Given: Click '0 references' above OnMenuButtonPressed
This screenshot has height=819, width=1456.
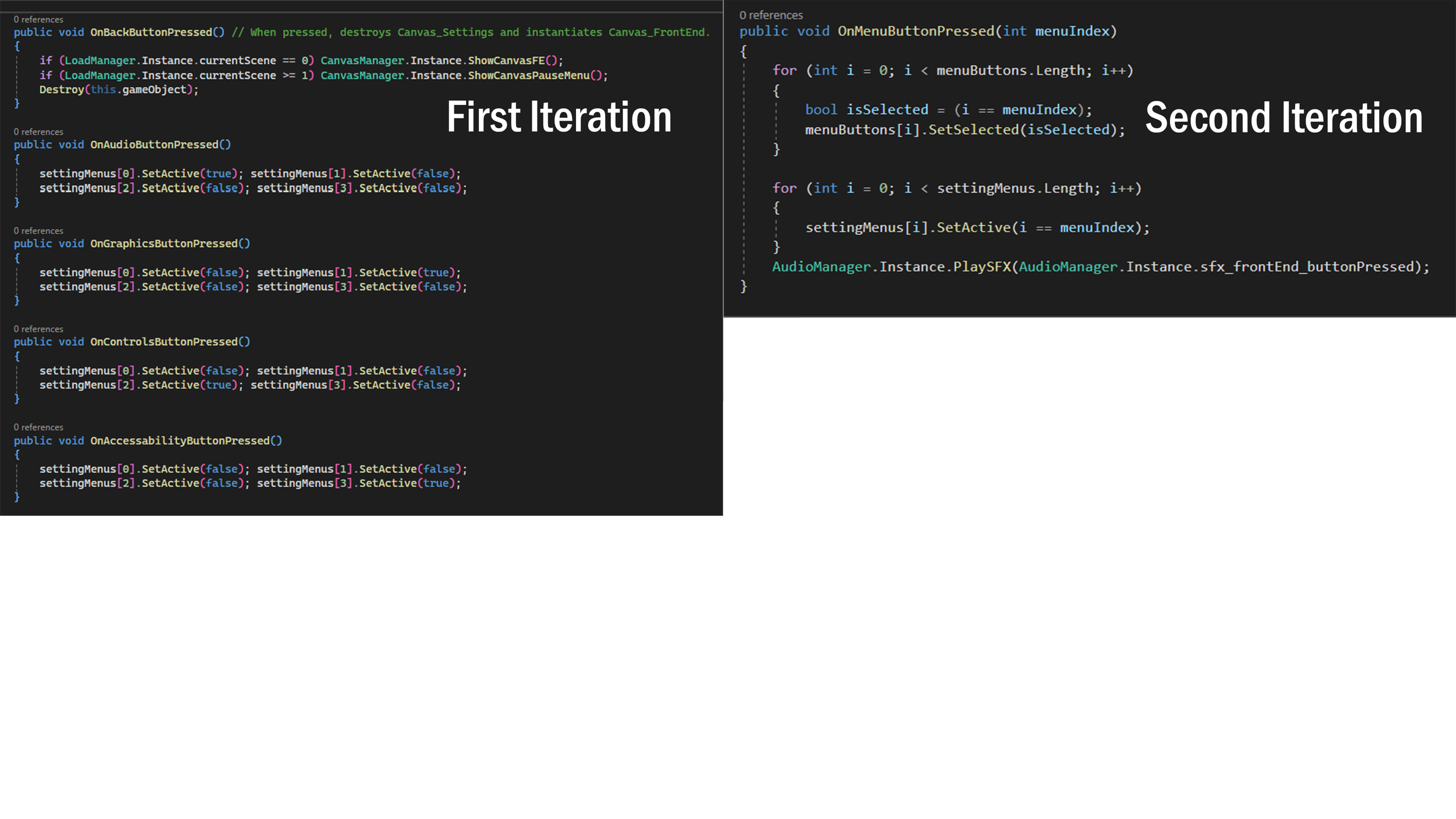Looking at the screenshot, I should 771,15.
